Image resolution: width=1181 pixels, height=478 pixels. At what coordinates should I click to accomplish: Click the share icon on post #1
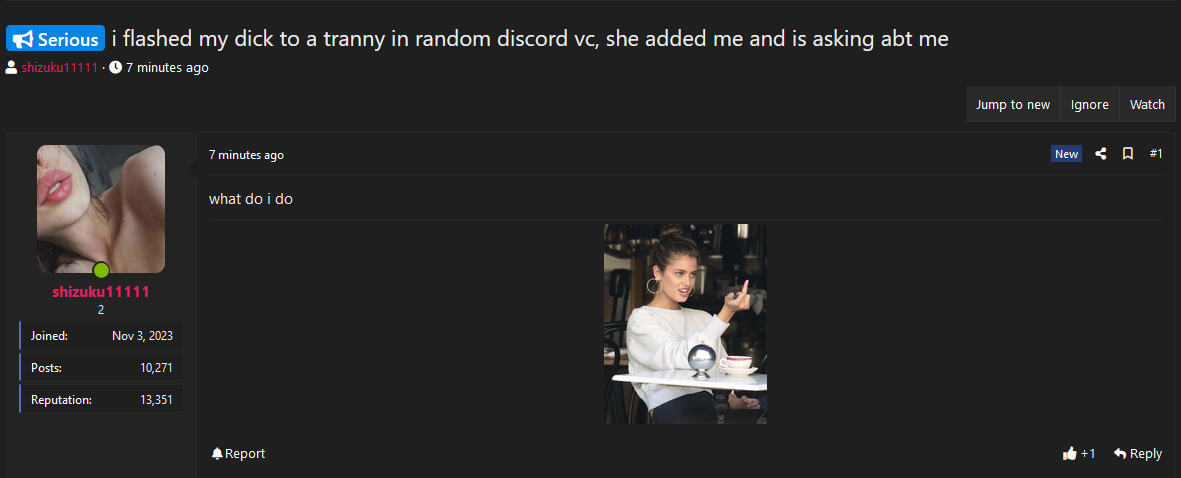click(x=1100, y=154)
